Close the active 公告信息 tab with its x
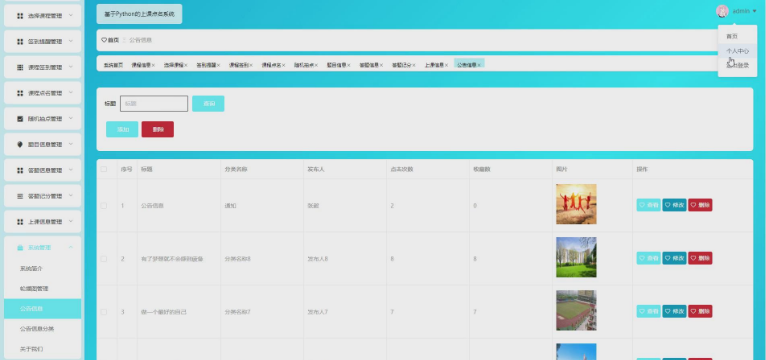The width and height of the screenshot is (766, 360). [x=479, y=65]
